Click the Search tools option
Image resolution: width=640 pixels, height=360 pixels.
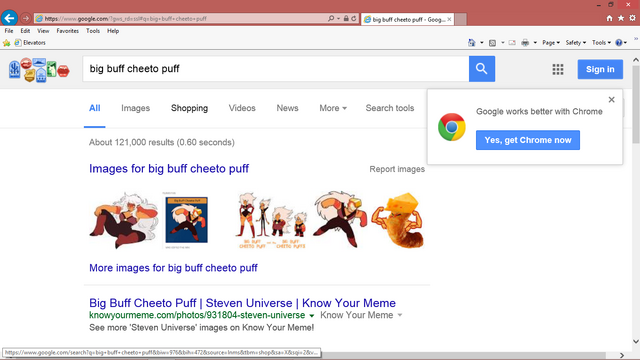click(390, 108)
